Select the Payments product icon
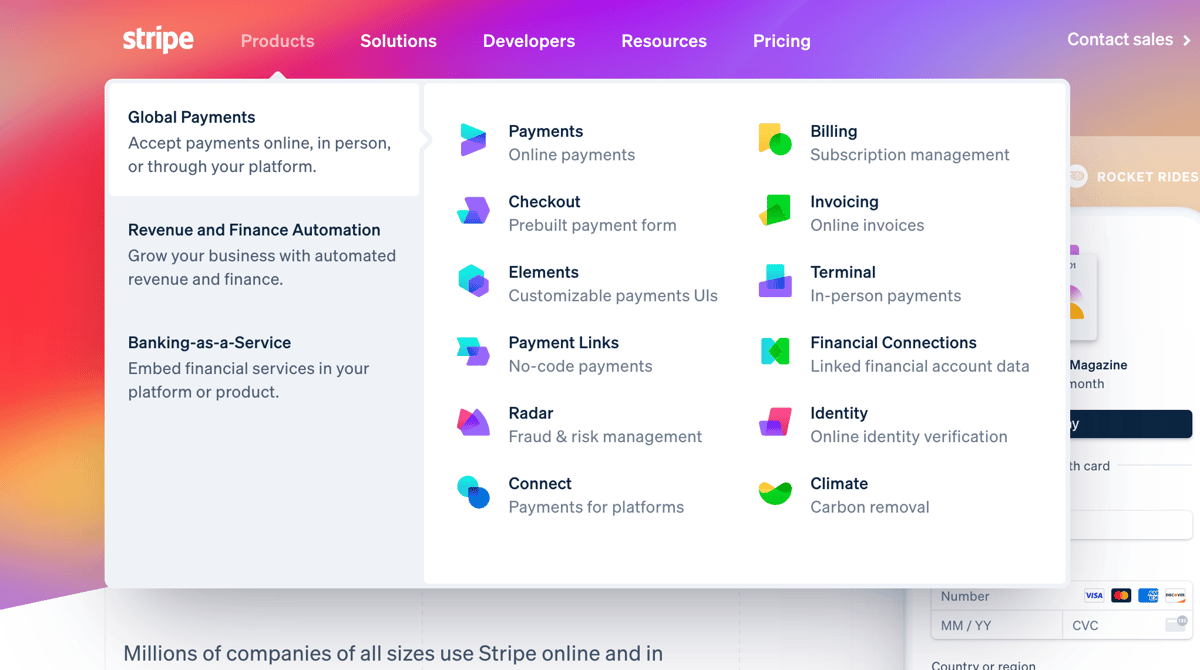The height and width of the screenshot is (670, 1200). (x=473, y=141)
